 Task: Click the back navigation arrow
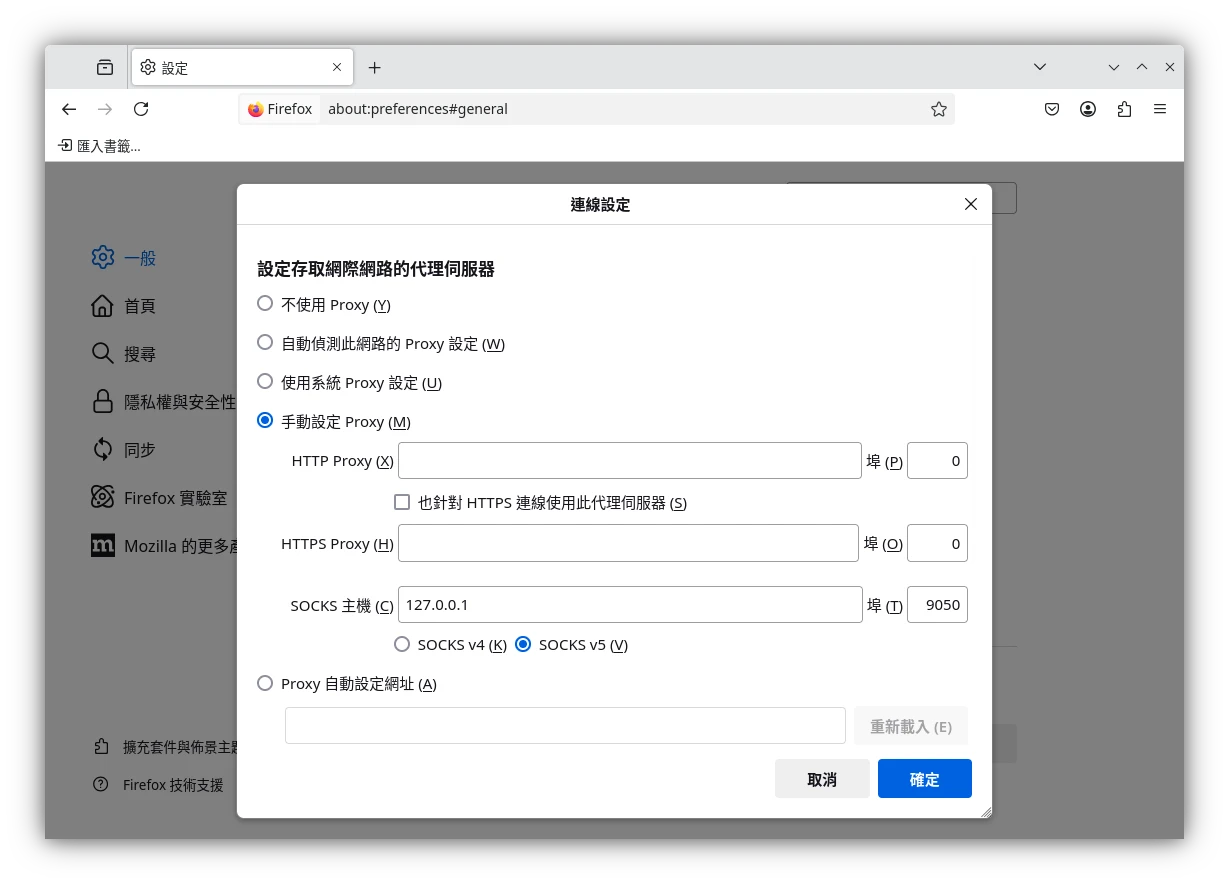(69, 109)
